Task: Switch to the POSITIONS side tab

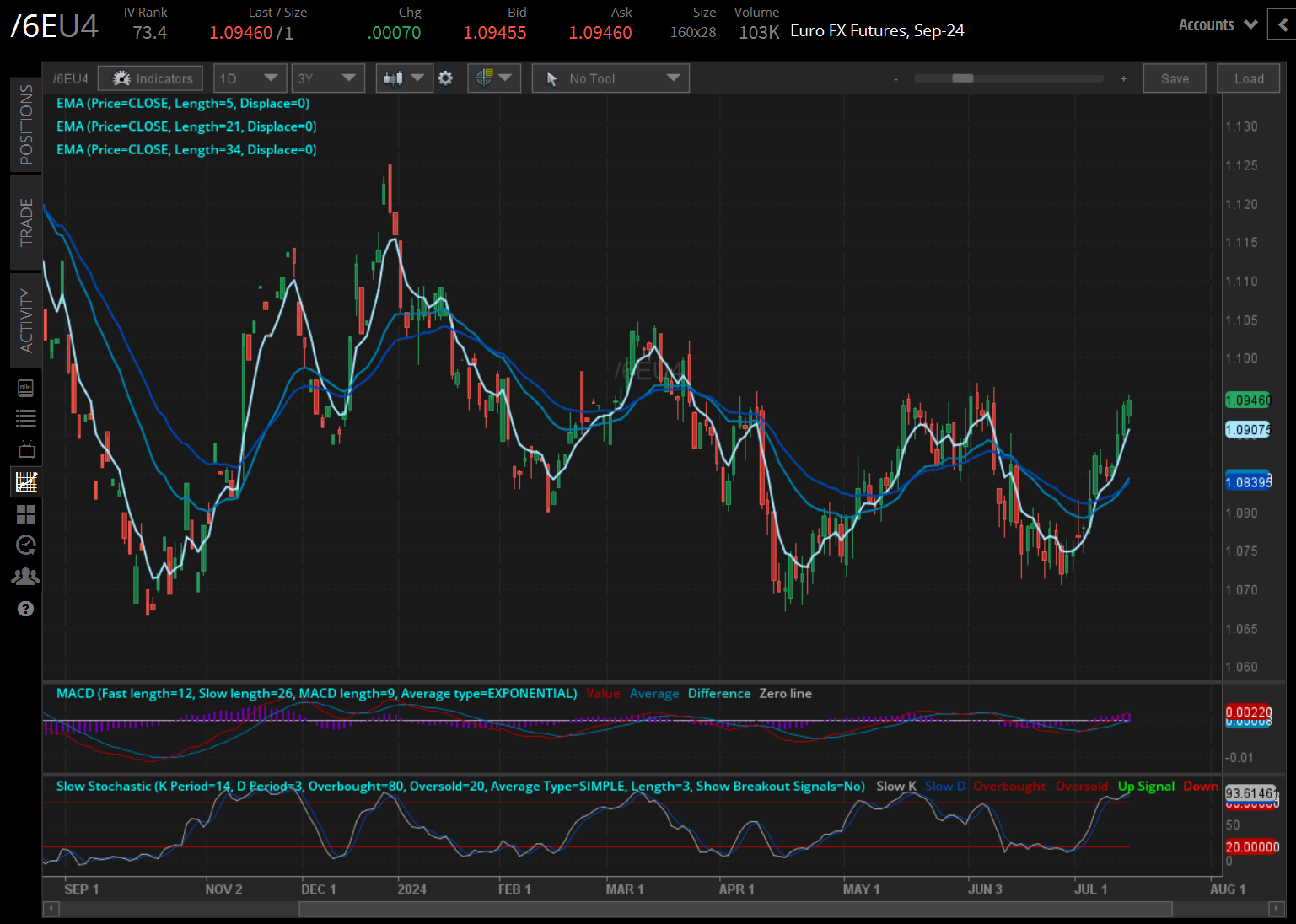Action: (26, 124)
